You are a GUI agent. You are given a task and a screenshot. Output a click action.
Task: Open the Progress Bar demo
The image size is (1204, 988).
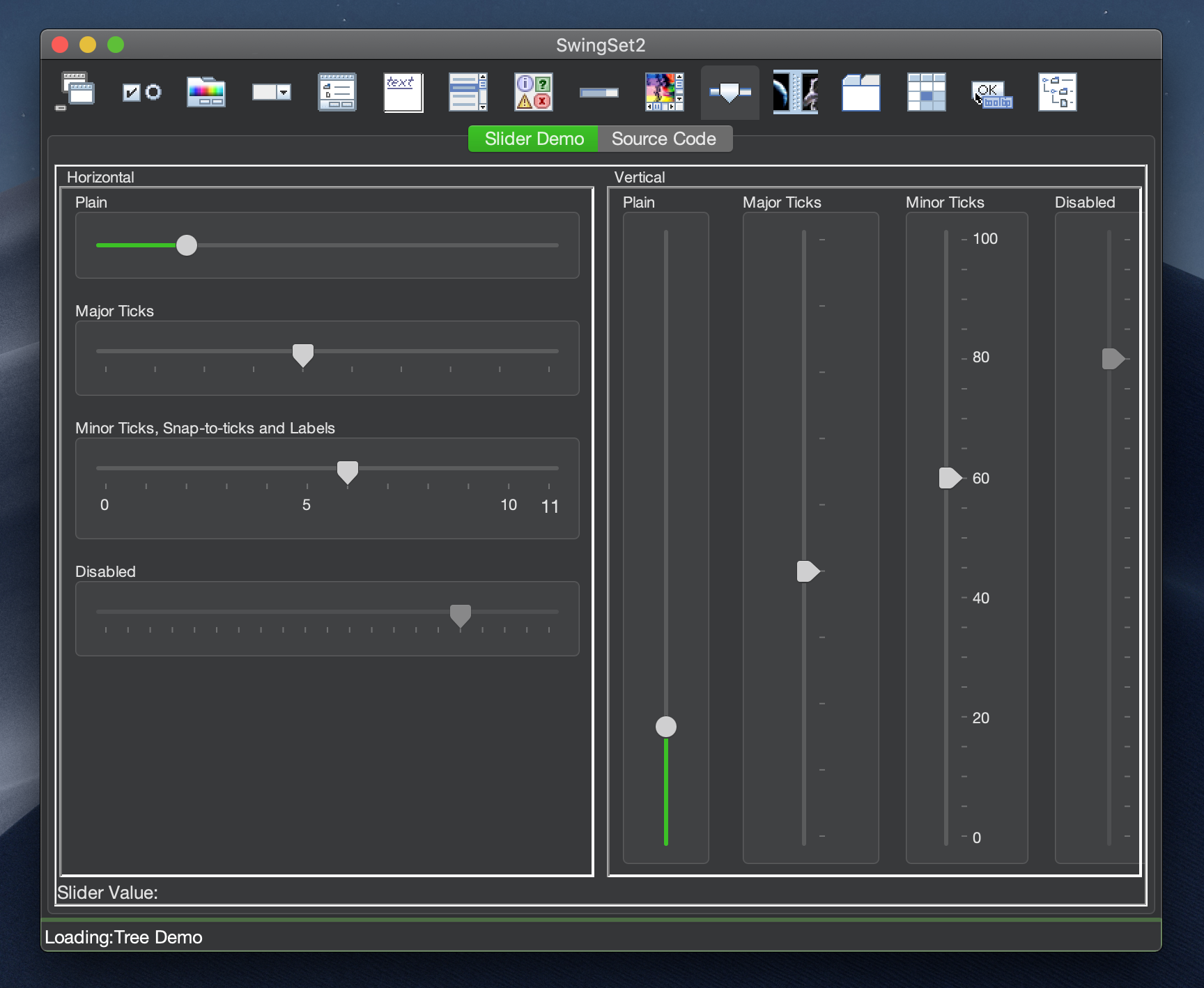[x=599, y=92]
